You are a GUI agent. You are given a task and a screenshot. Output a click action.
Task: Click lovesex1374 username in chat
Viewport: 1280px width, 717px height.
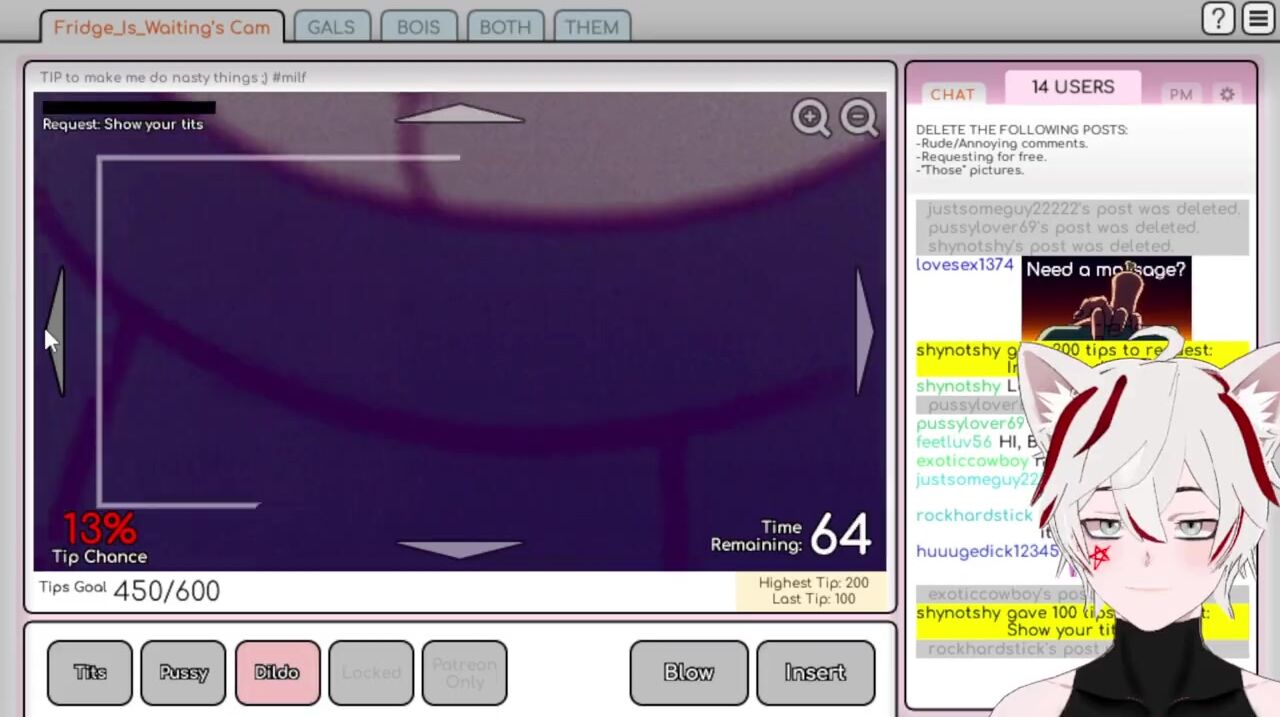[964, 265]
